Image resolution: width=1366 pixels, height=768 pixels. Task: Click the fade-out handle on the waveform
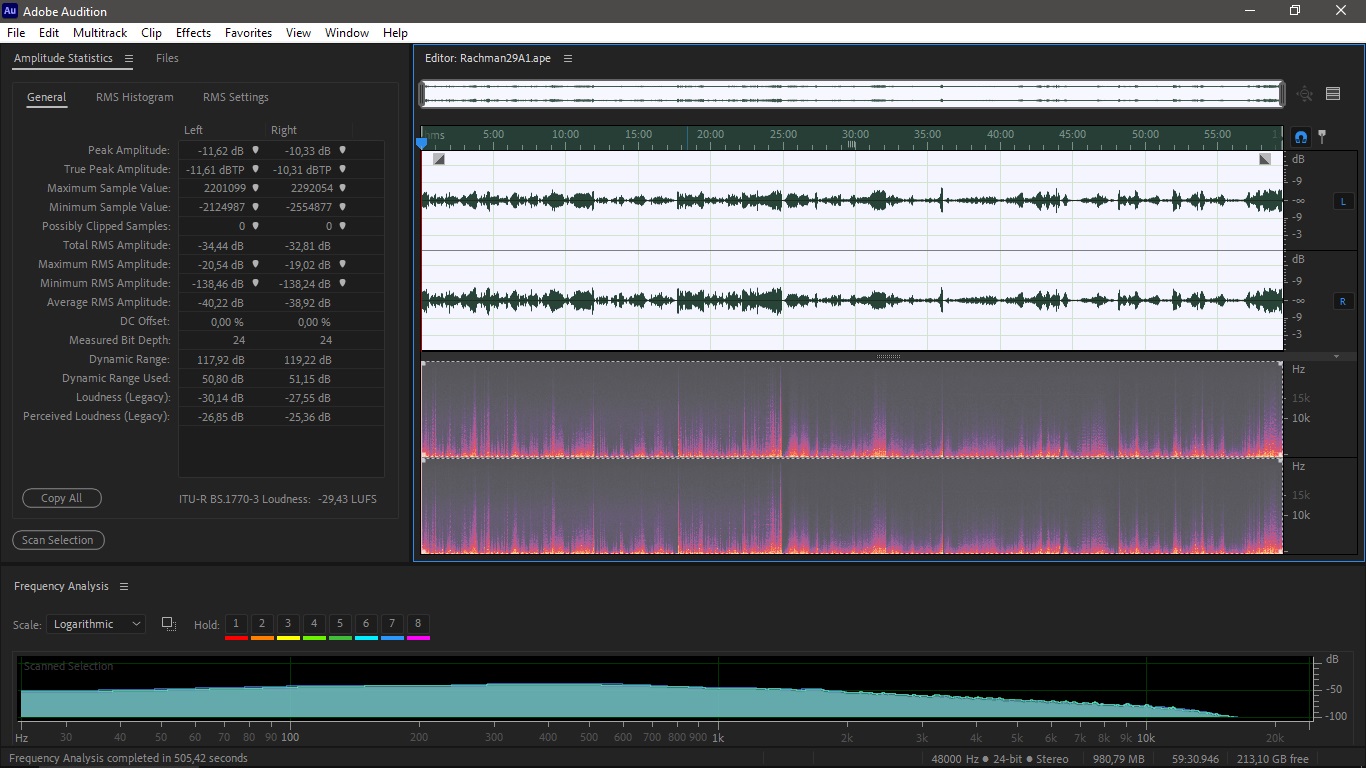point(1265,159)
